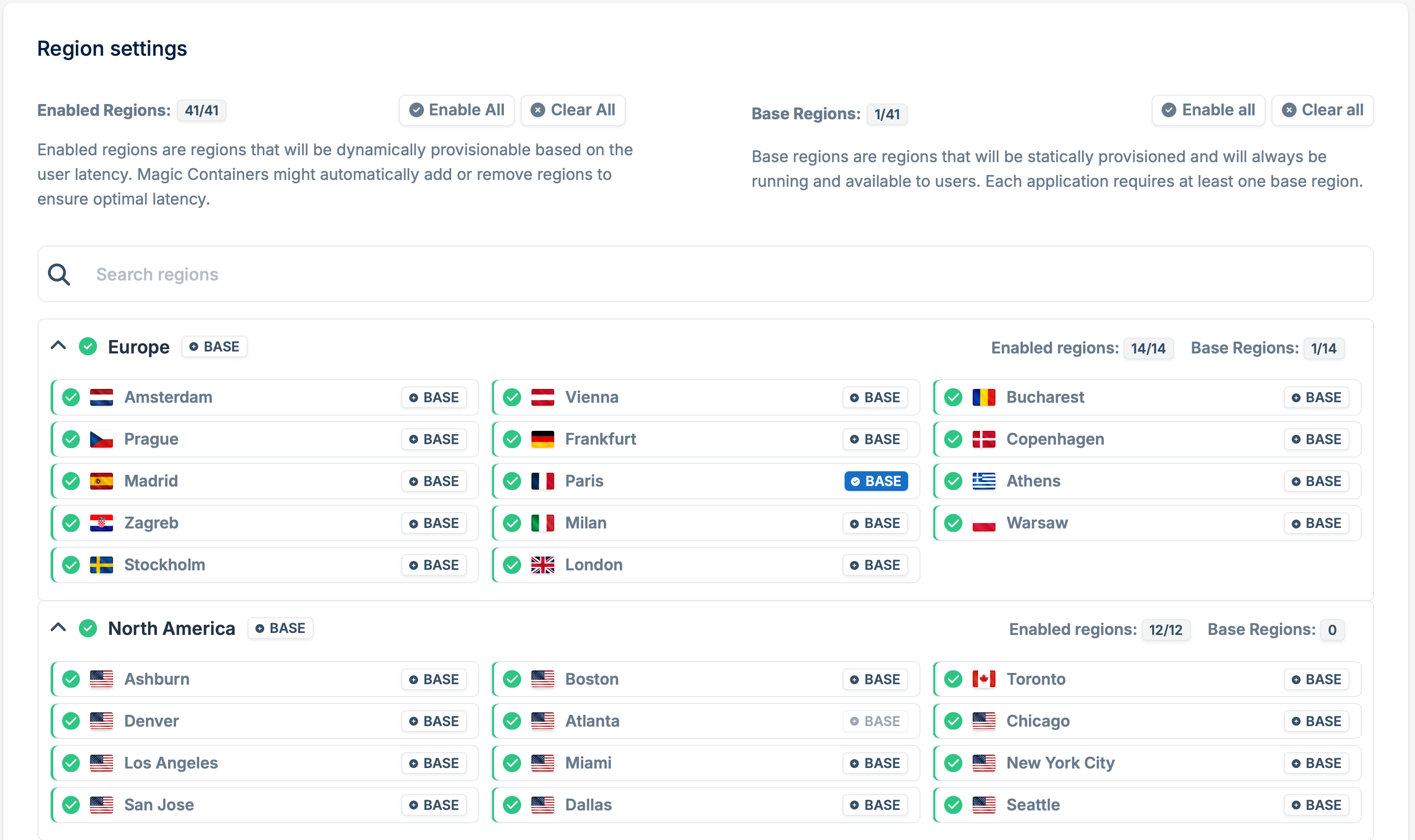Set London as a base region

[x=875, y=565]
